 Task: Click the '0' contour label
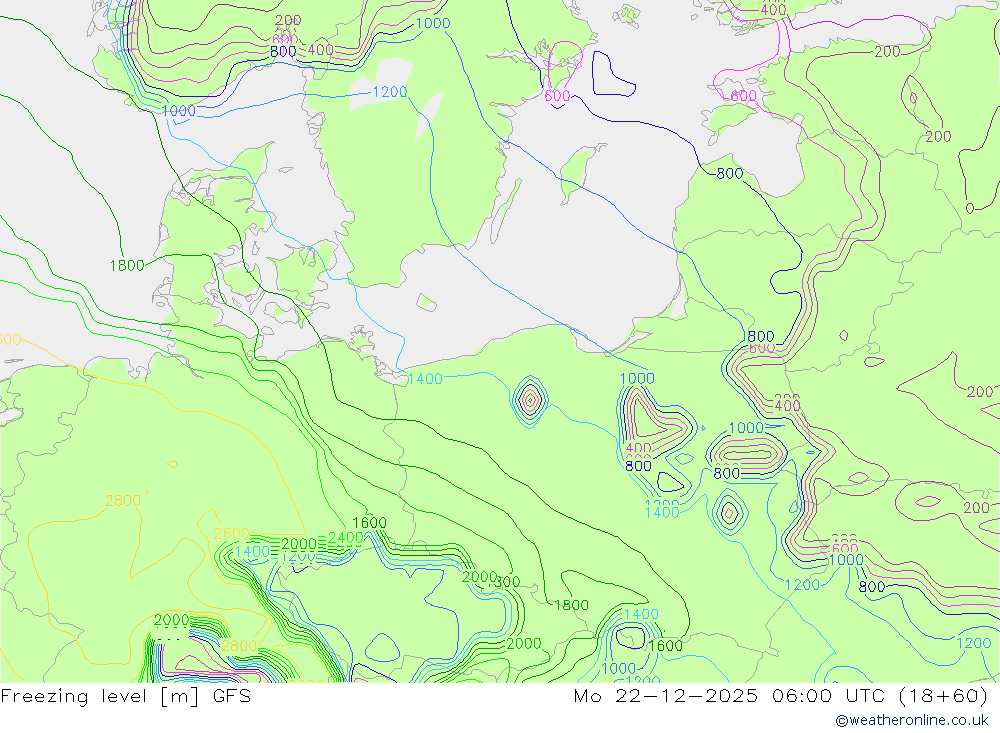point(969,208)
